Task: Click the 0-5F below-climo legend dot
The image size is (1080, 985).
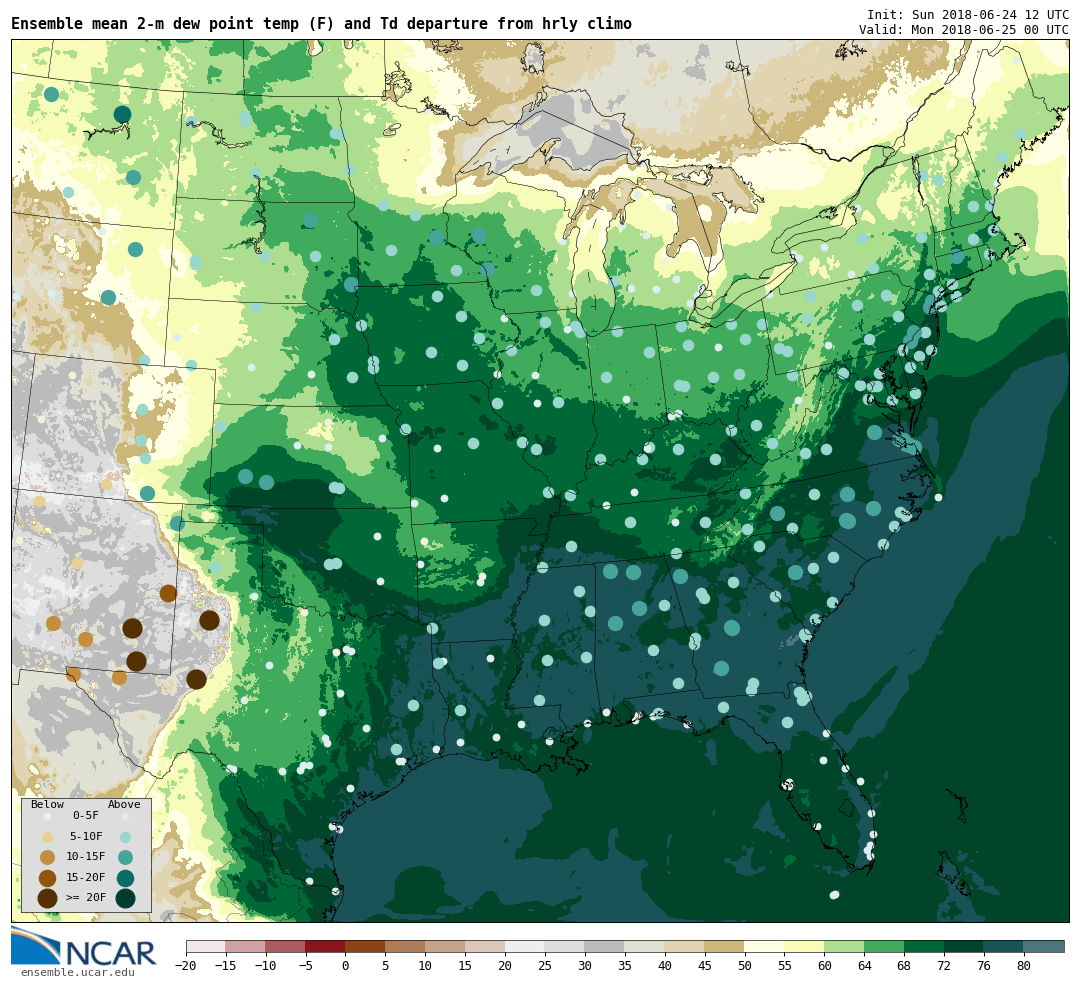Action: pyautogui.click(x=48, y=816)
